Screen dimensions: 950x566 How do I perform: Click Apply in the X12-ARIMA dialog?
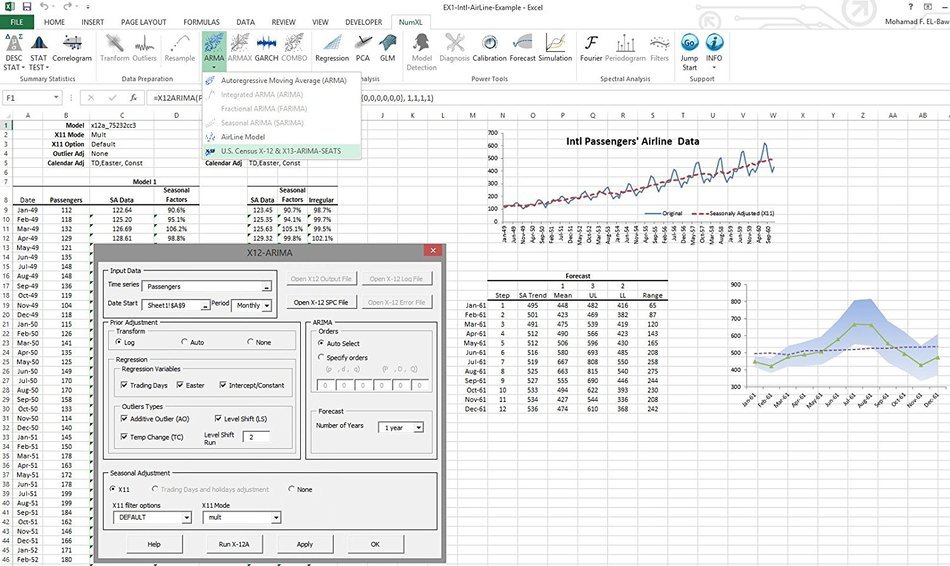[x=305, y=544]
